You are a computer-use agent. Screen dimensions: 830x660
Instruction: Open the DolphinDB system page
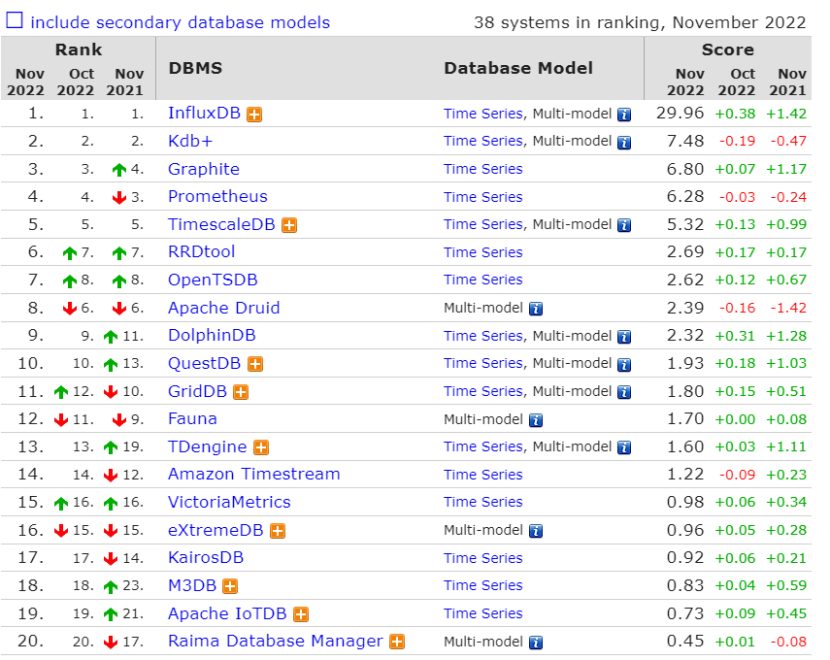(x=211, y=336)
